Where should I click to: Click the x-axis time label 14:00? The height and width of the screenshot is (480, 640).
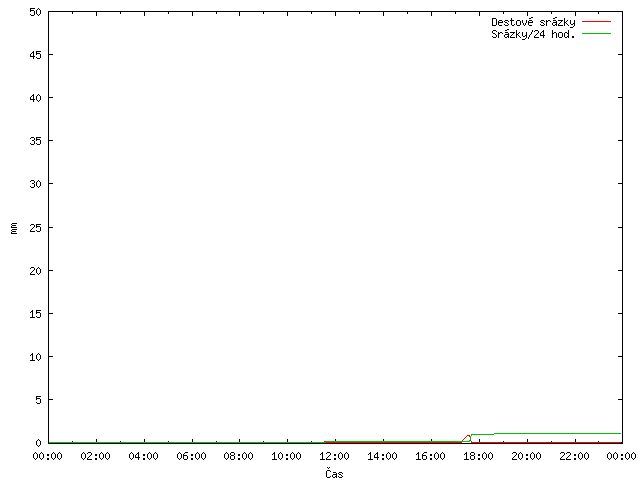(382, 456)
